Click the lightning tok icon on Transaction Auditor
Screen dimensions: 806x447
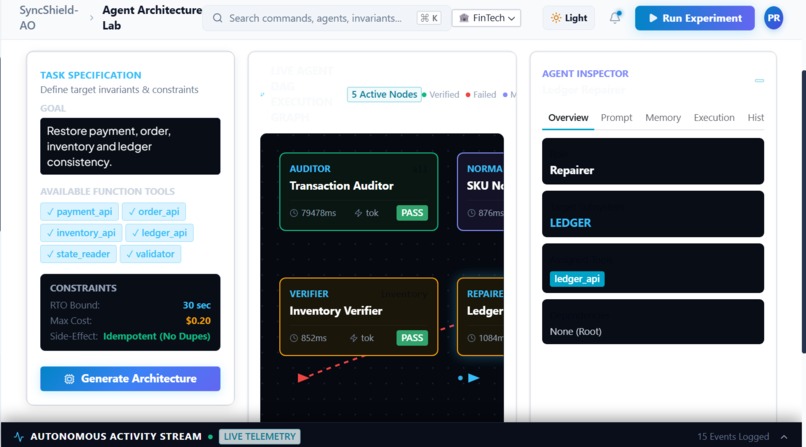click(x=358, y=213)
